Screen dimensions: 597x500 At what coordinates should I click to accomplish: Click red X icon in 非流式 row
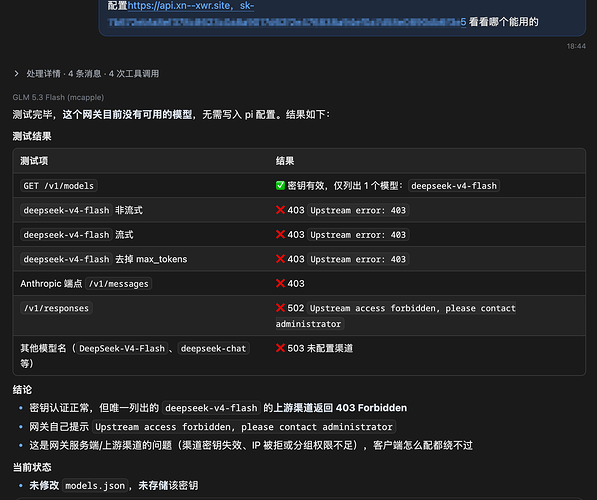tap(280, 210)
